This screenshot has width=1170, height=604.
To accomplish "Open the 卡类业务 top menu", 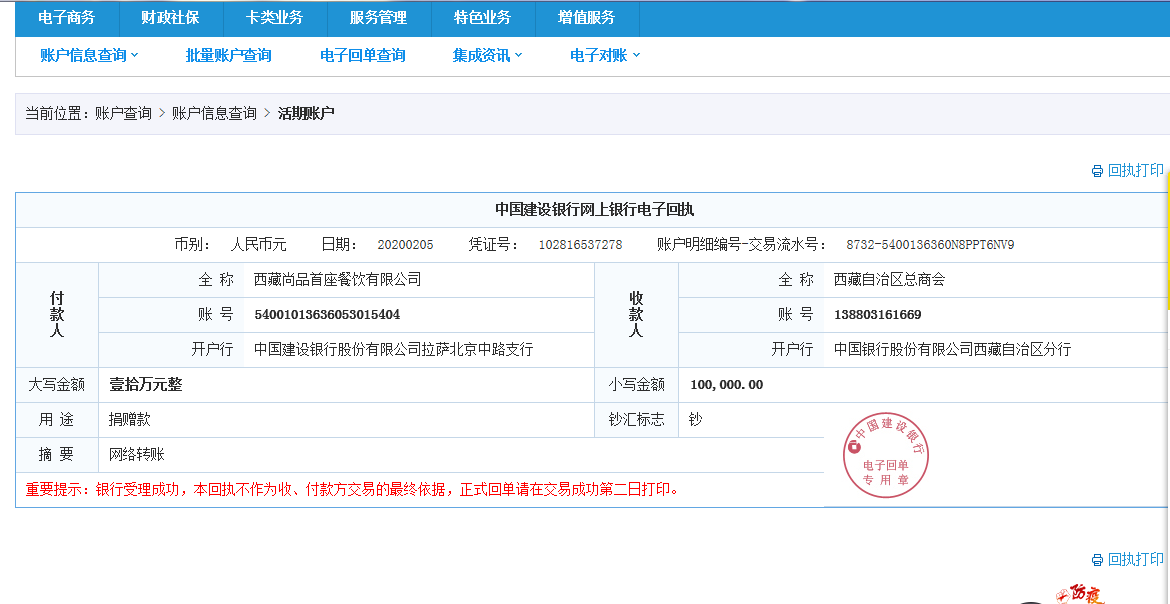I will pyautogui.click(x=275, y=18).
